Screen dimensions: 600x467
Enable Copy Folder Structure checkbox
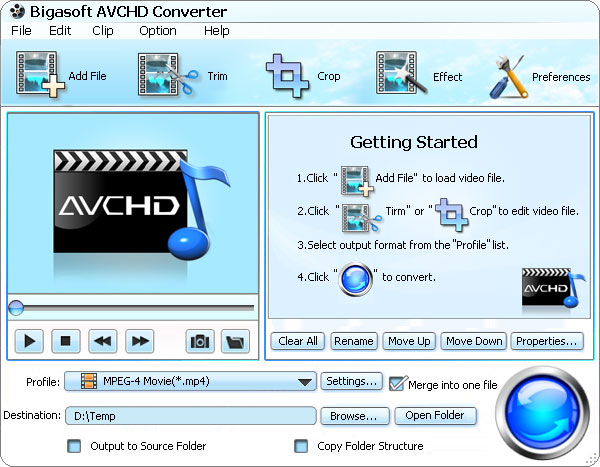(301, 446)
